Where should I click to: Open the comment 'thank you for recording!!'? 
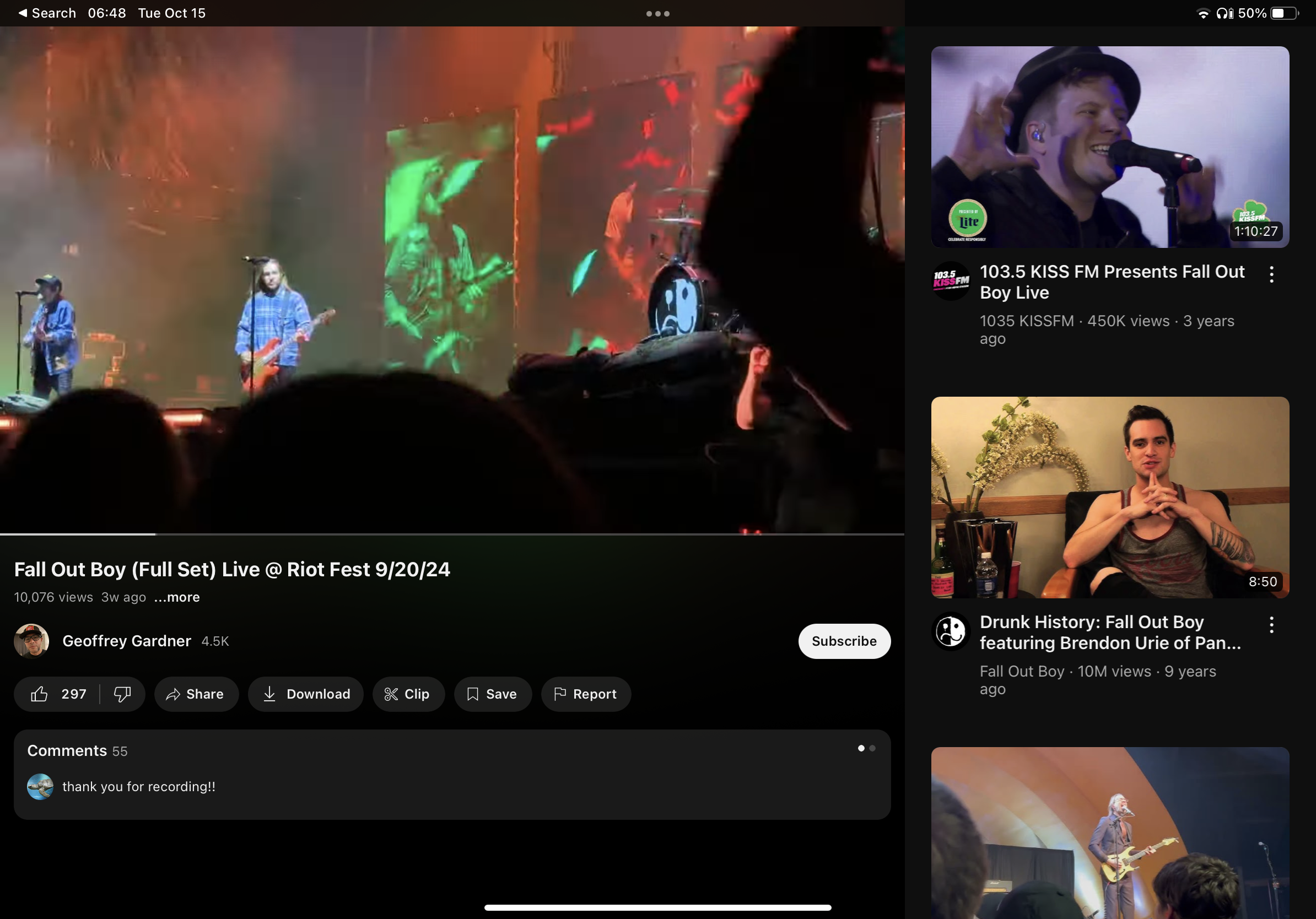[x=139, y=787]
